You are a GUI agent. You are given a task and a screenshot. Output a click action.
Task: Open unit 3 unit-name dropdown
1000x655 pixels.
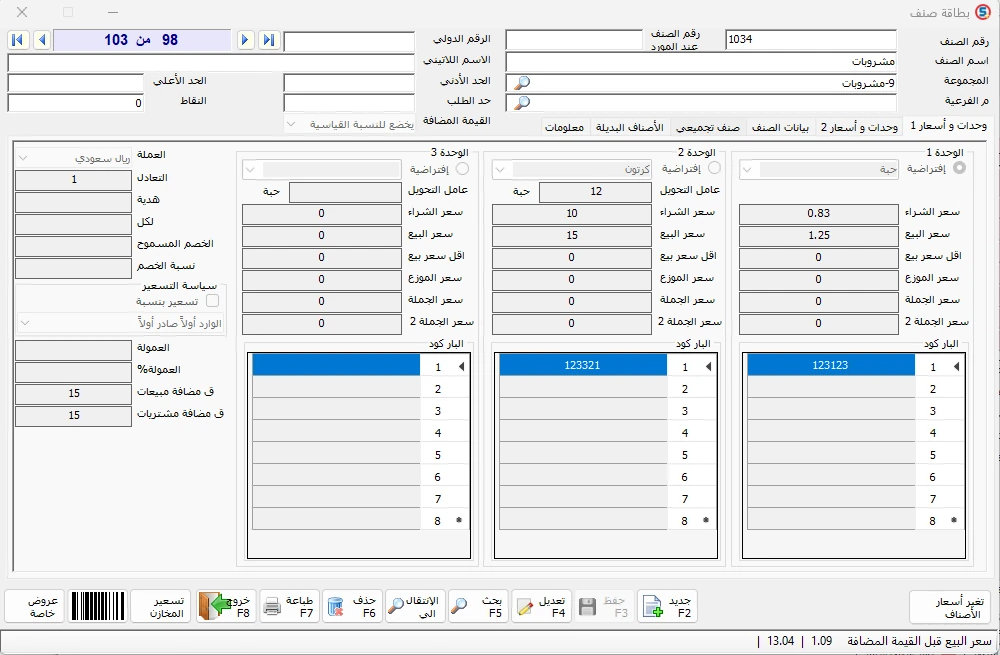pyautogui.click(x=250, y=170)
